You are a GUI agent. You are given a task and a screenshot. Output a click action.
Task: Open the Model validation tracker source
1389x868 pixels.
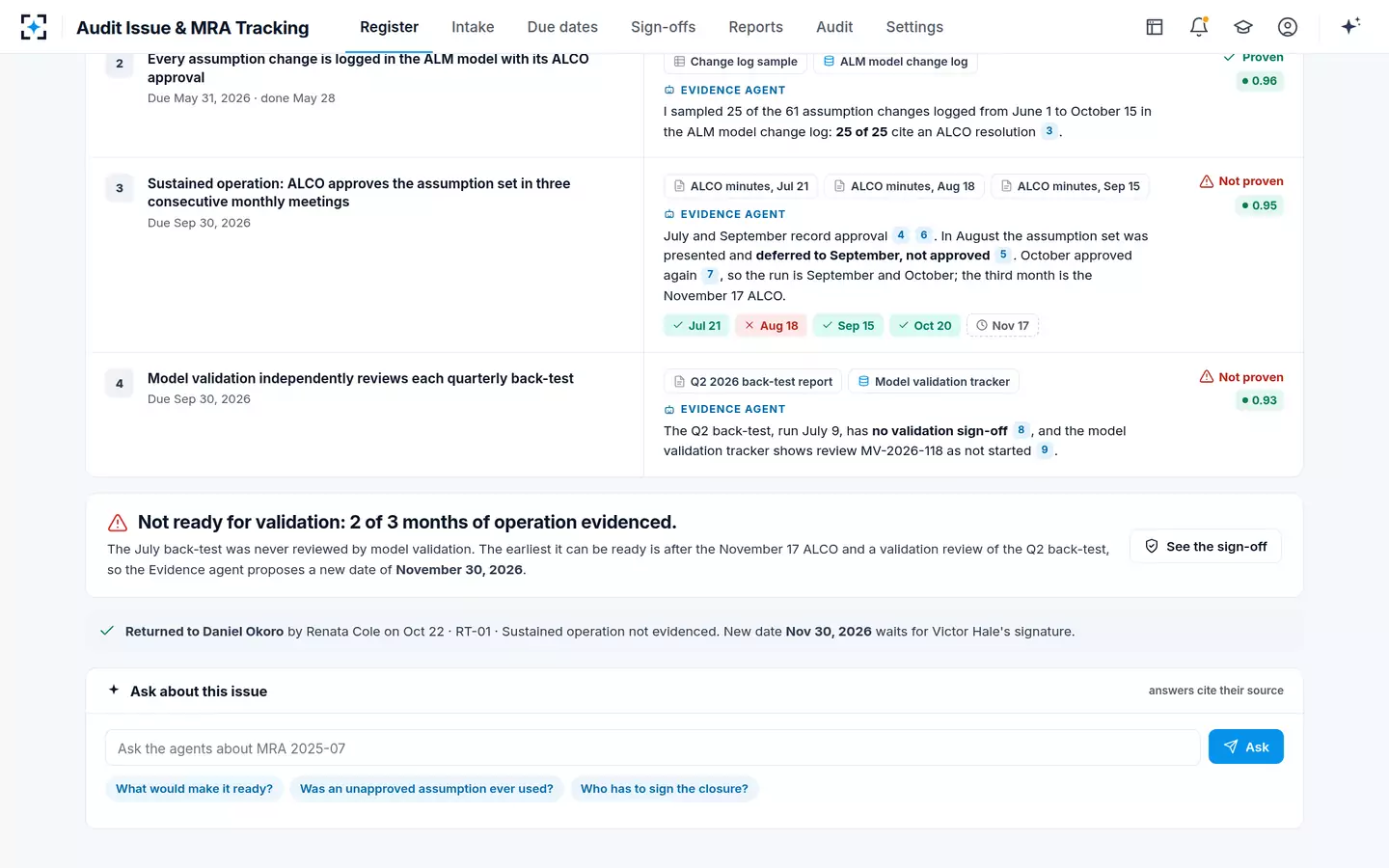[x=933, y=382]
